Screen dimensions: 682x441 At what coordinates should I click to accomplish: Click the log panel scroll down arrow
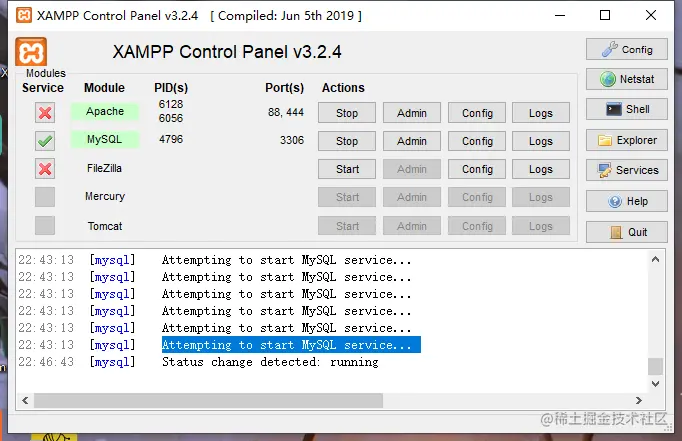[655, 384]
